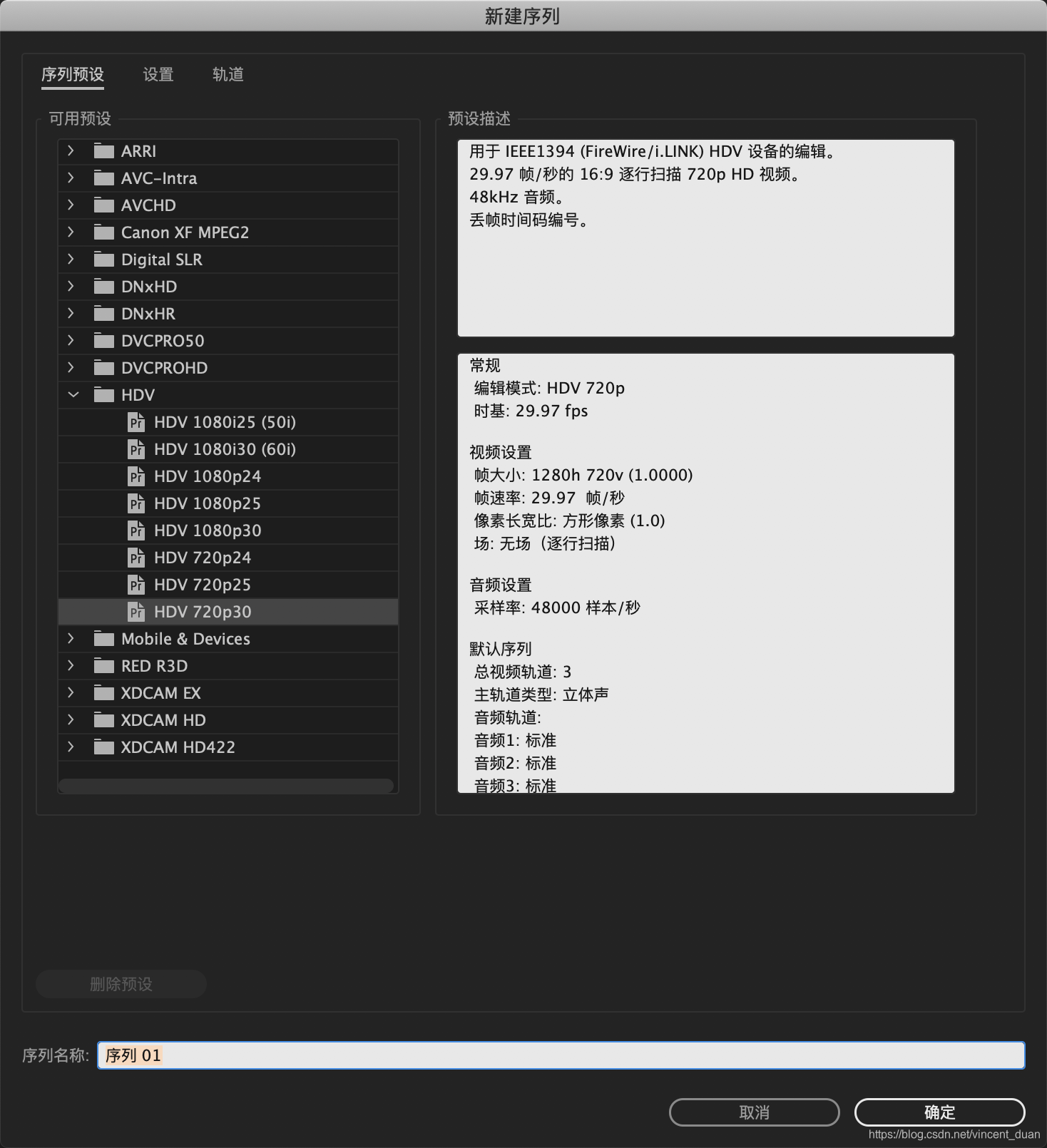The height and width of the screenshot is (1148, 1047).
Task: Click the Digital SLR folder icon
Action: point(104,260)
